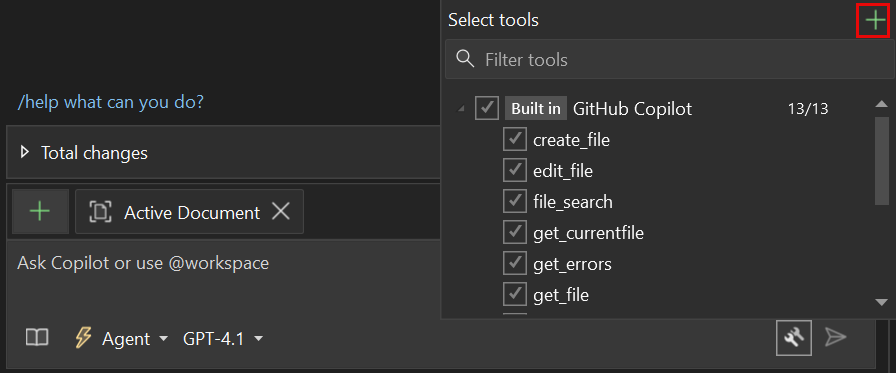Image resolution: width=896 pixels, height=373 pixels.
Task: Click the Active Document bracket icon
Action: 100,212
